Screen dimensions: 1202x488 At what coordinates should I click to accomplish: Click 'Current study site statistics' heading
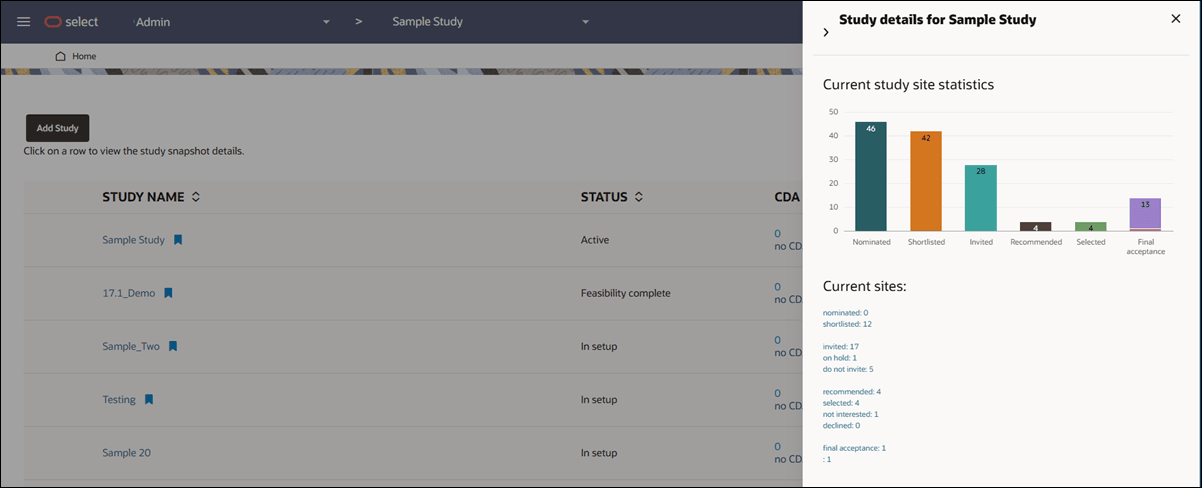(908, 85)
